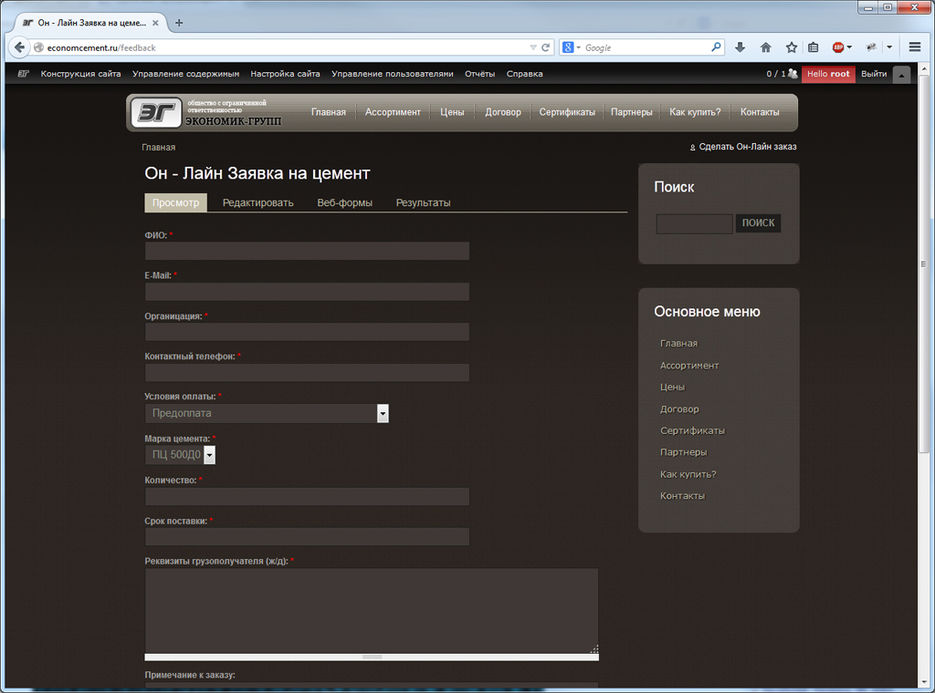Image resolution: width=935 pixels, height=693 pixels.
Task: Open Управление содержимым admin menu
Action: pos(185,74)
